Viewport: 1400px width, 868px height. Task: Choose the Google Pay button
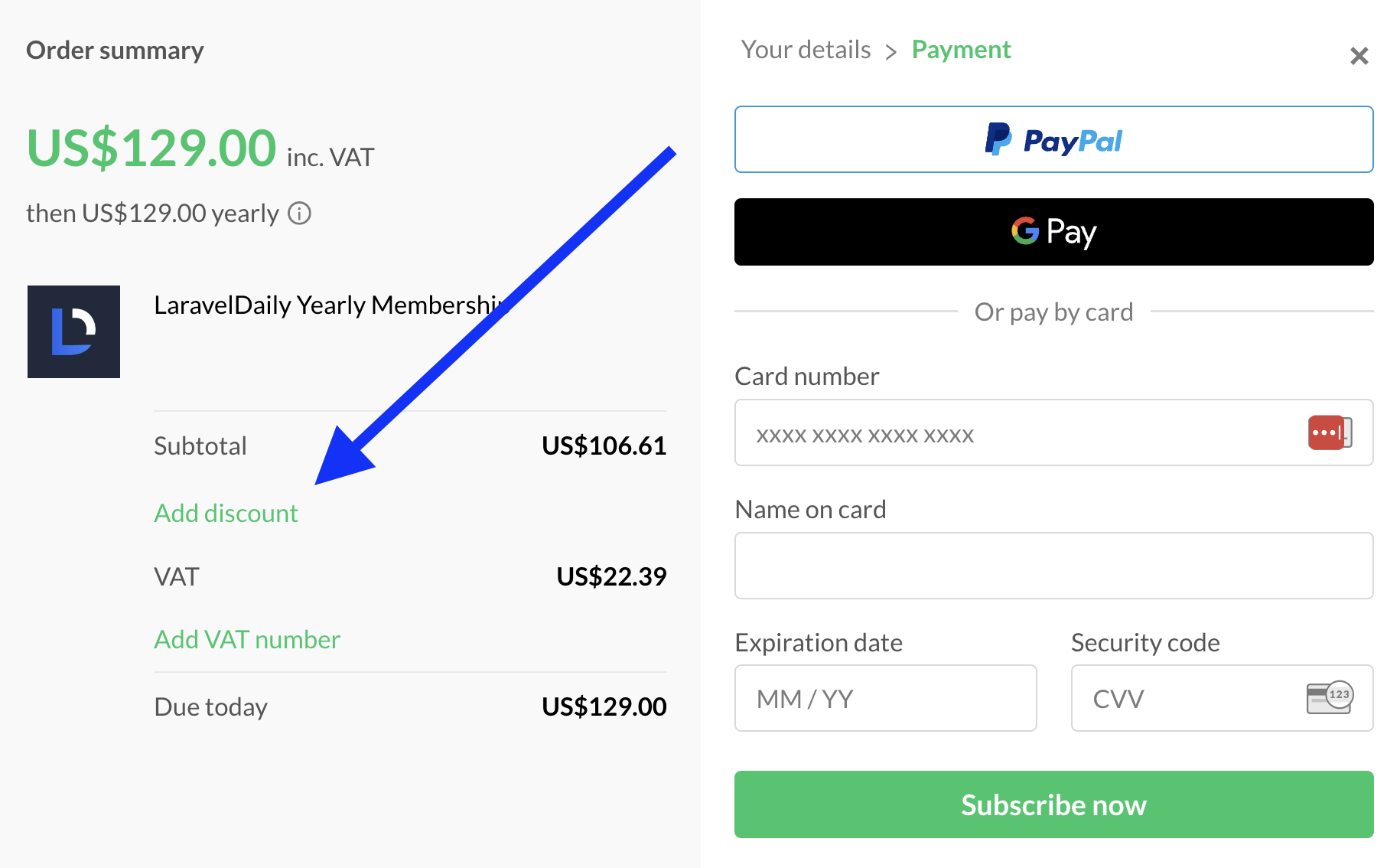click(1053, 232)
